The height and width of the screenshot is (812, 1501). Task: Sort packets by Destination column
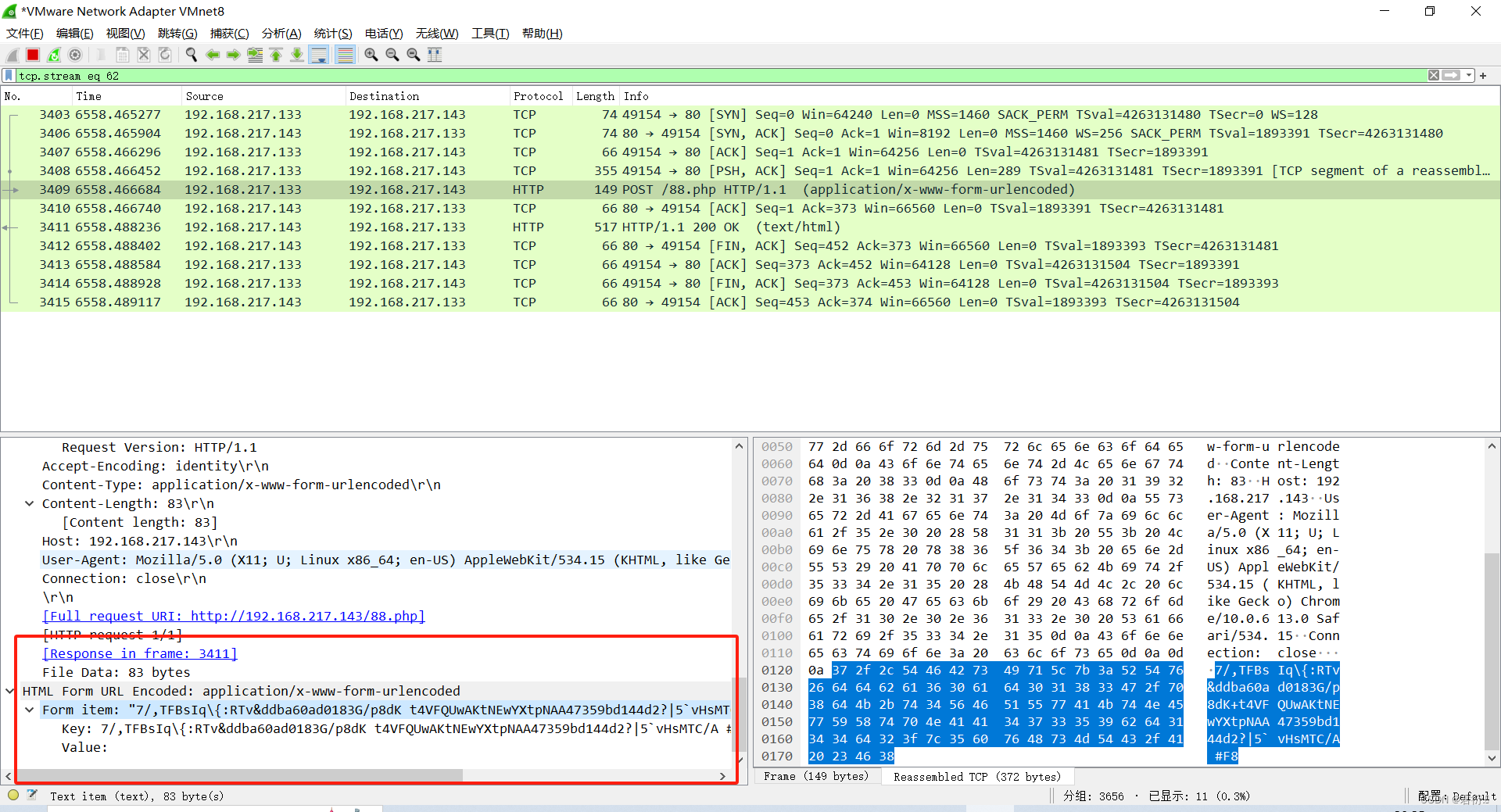click(x=427, y=96)
